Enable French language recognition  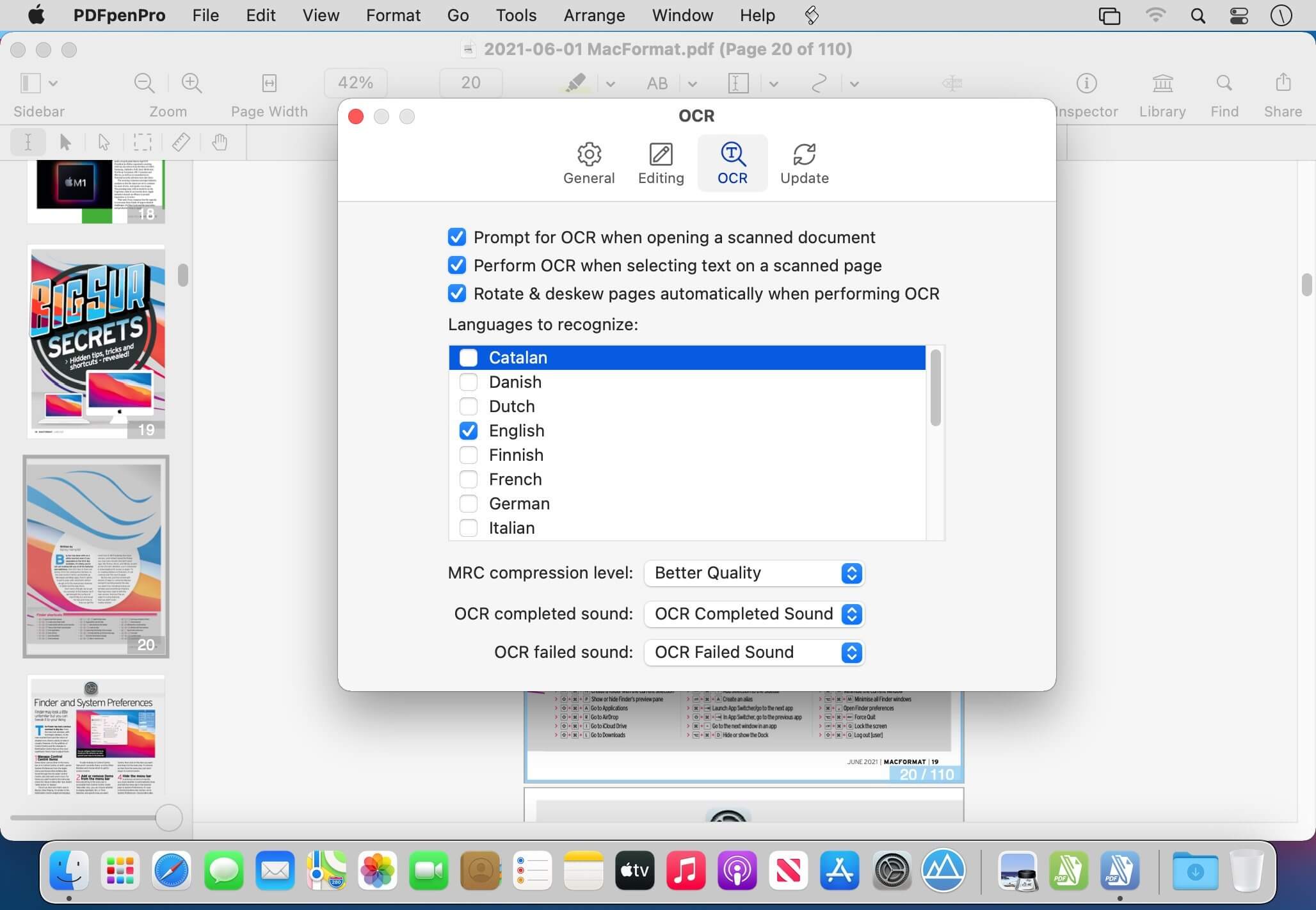469,479
